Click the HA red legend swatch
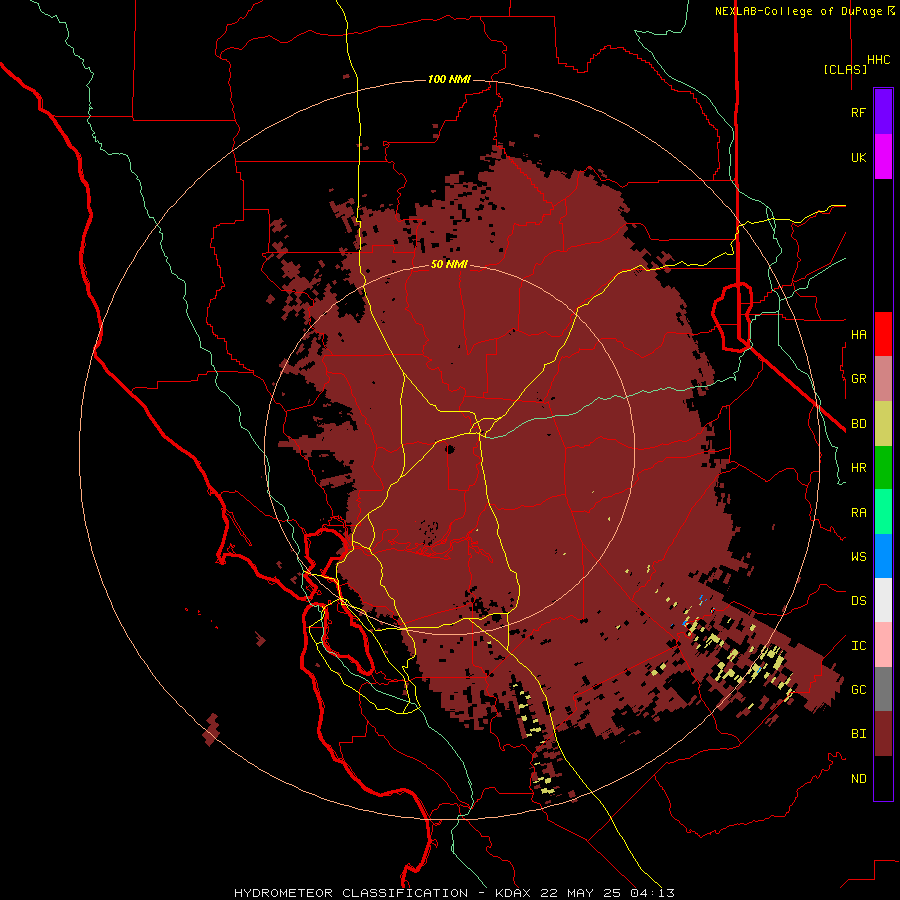The height and width of the screenshot is (900, 900). (883, 334)
